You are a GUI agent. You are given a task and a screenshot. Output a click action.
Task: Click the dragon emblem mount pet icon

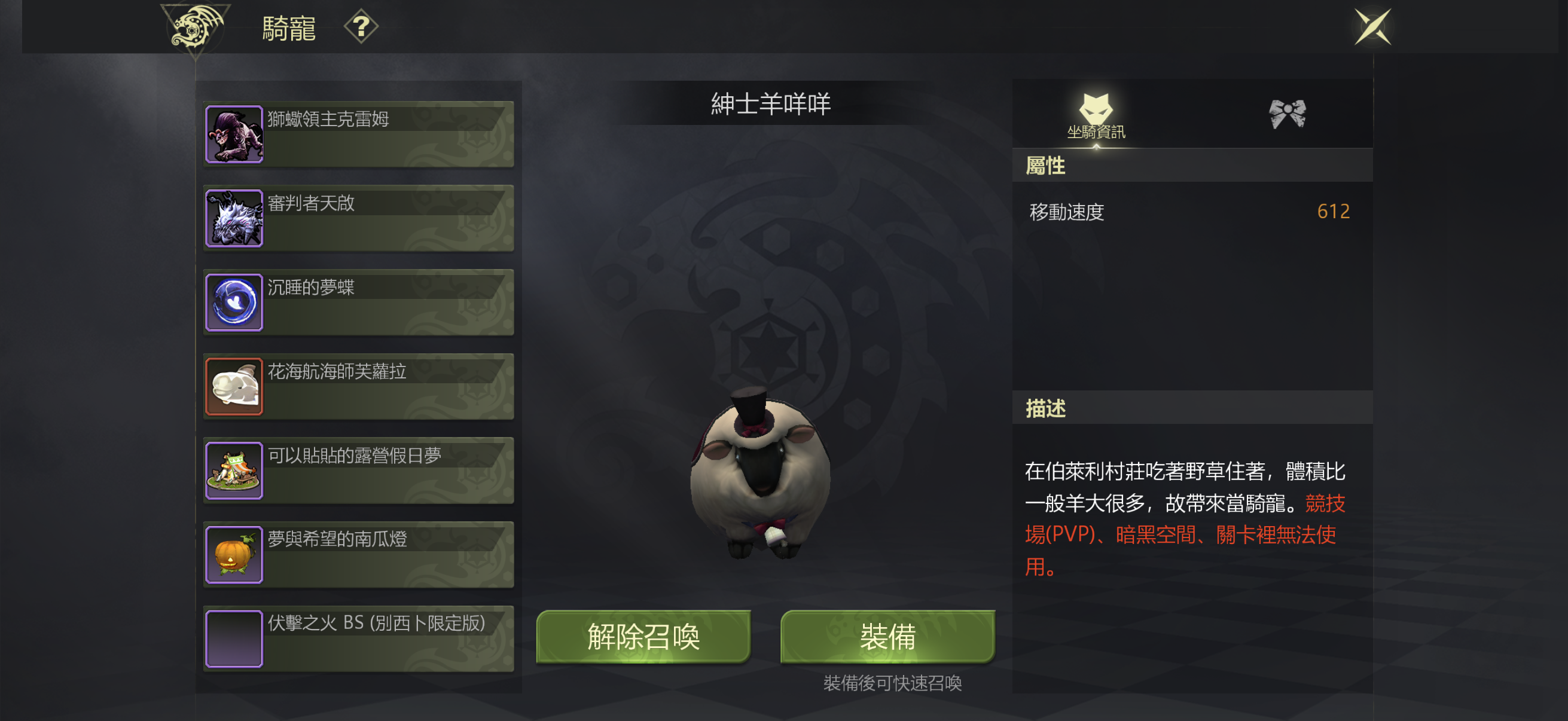click(196, 28)
